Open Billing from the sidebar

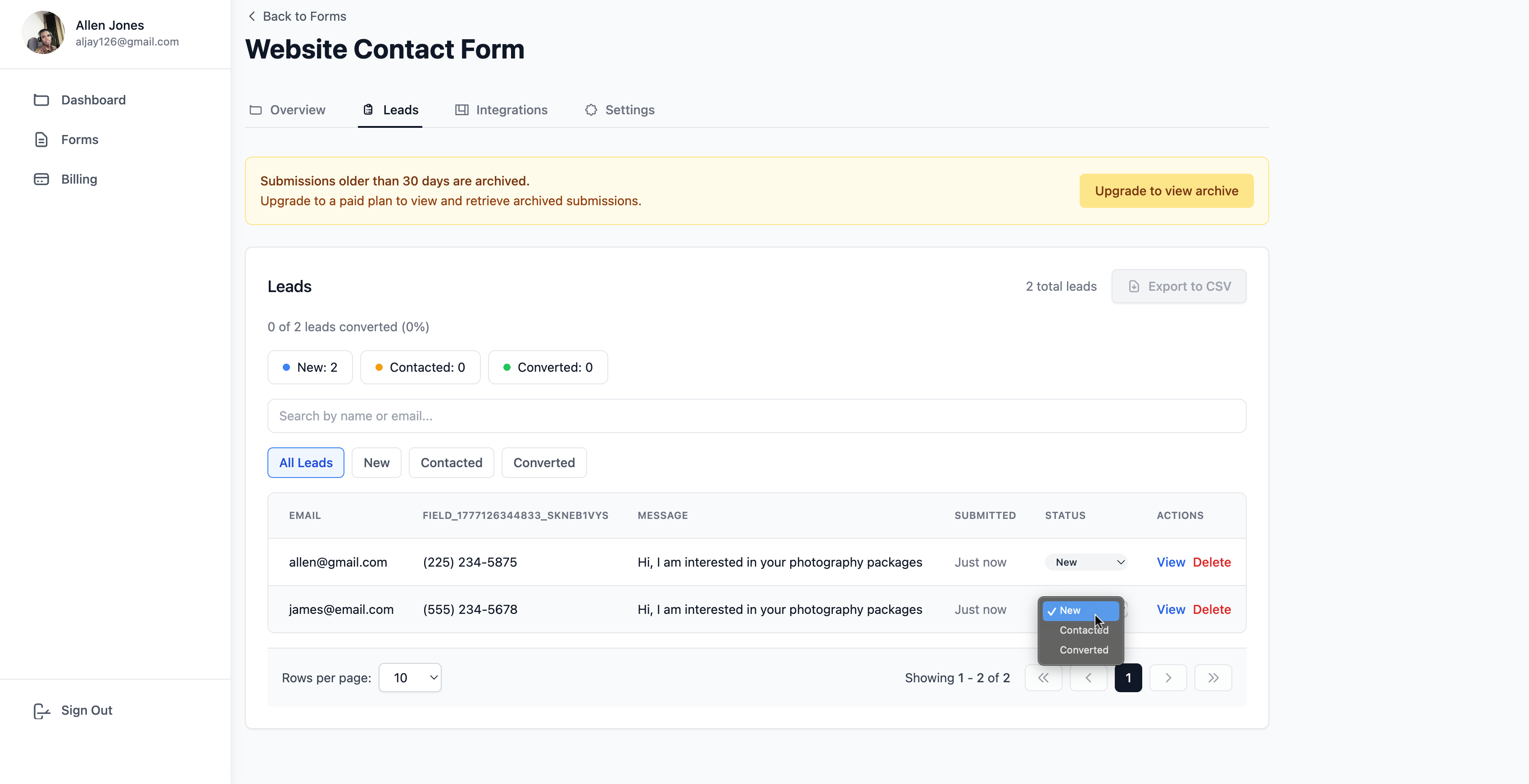[78, 179]
